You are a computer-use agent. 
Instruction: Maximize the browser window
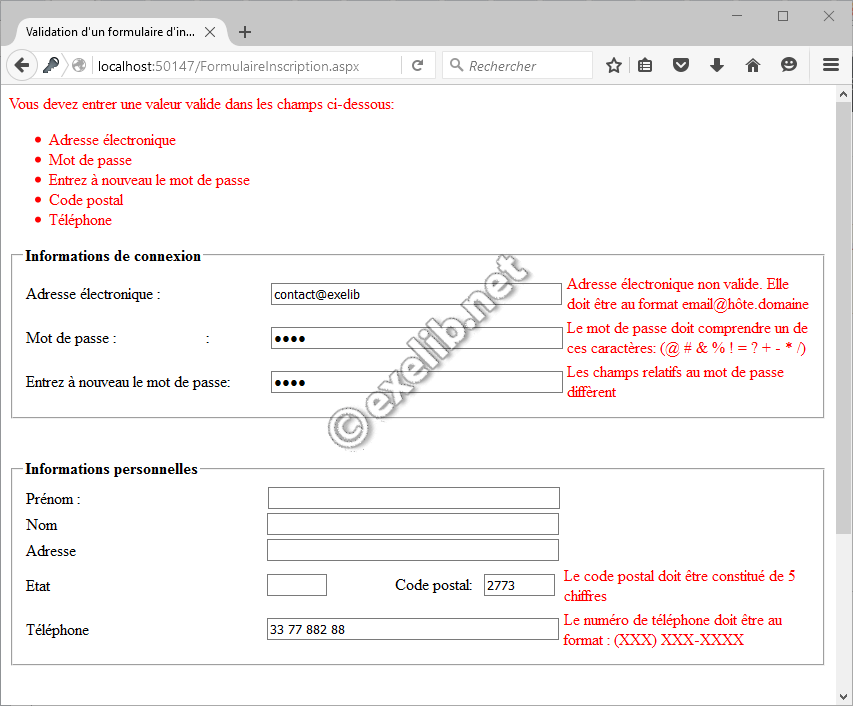pos(783,16)
